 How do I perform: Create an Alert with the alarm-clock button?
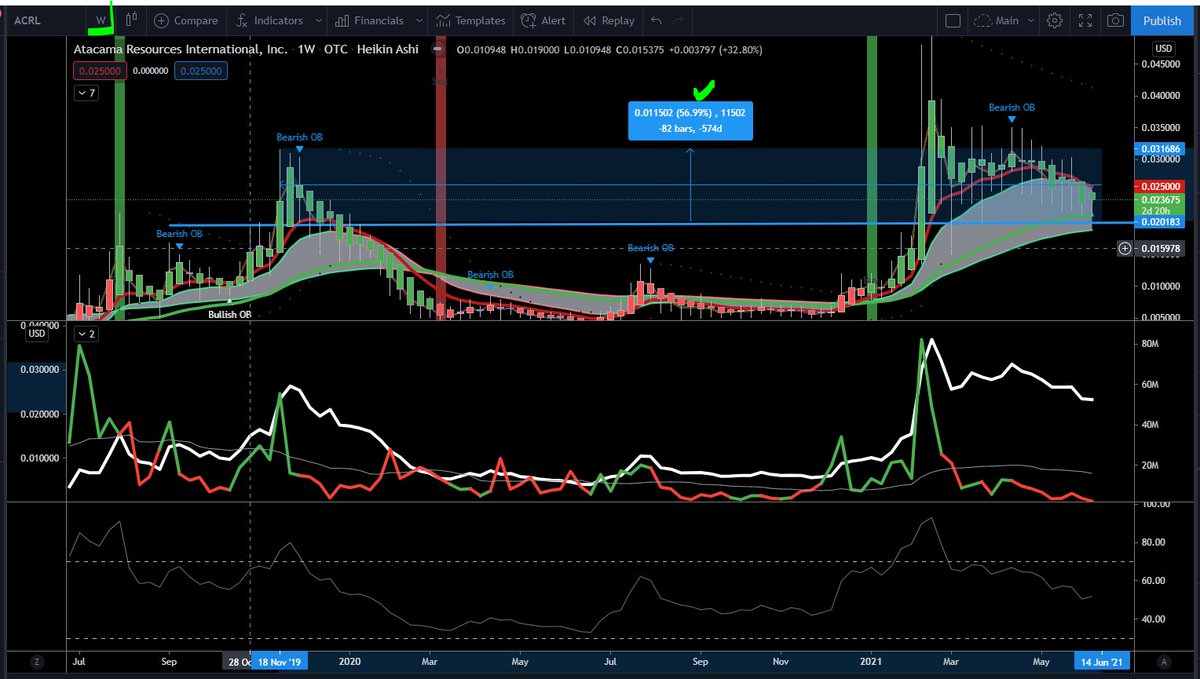545,20
